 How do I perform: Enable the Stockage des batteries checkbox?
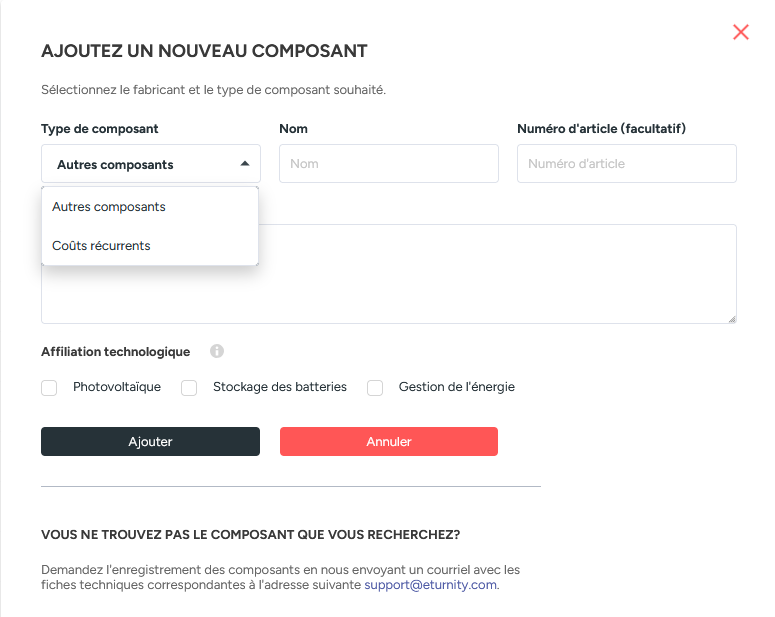click(x=189, y=388)
